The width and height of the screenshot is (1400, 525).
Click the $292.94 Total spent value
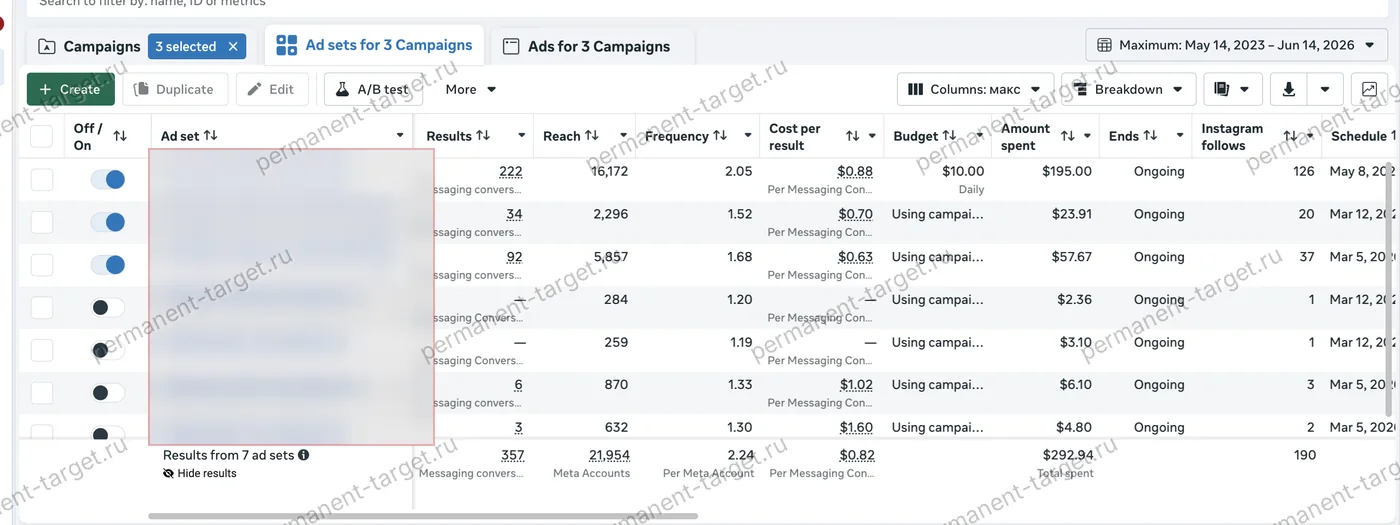(1067, 456)
